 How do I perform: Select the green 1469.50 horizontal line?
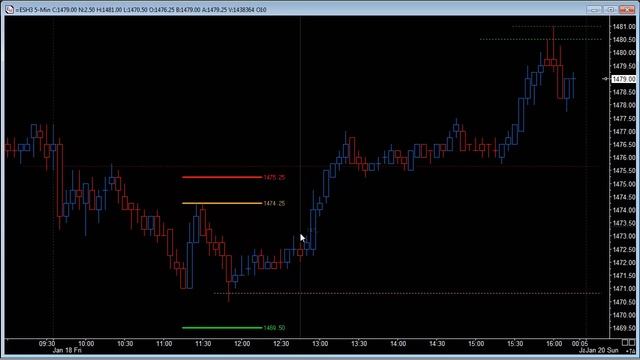pyautogui.click(x=222, y=328)
